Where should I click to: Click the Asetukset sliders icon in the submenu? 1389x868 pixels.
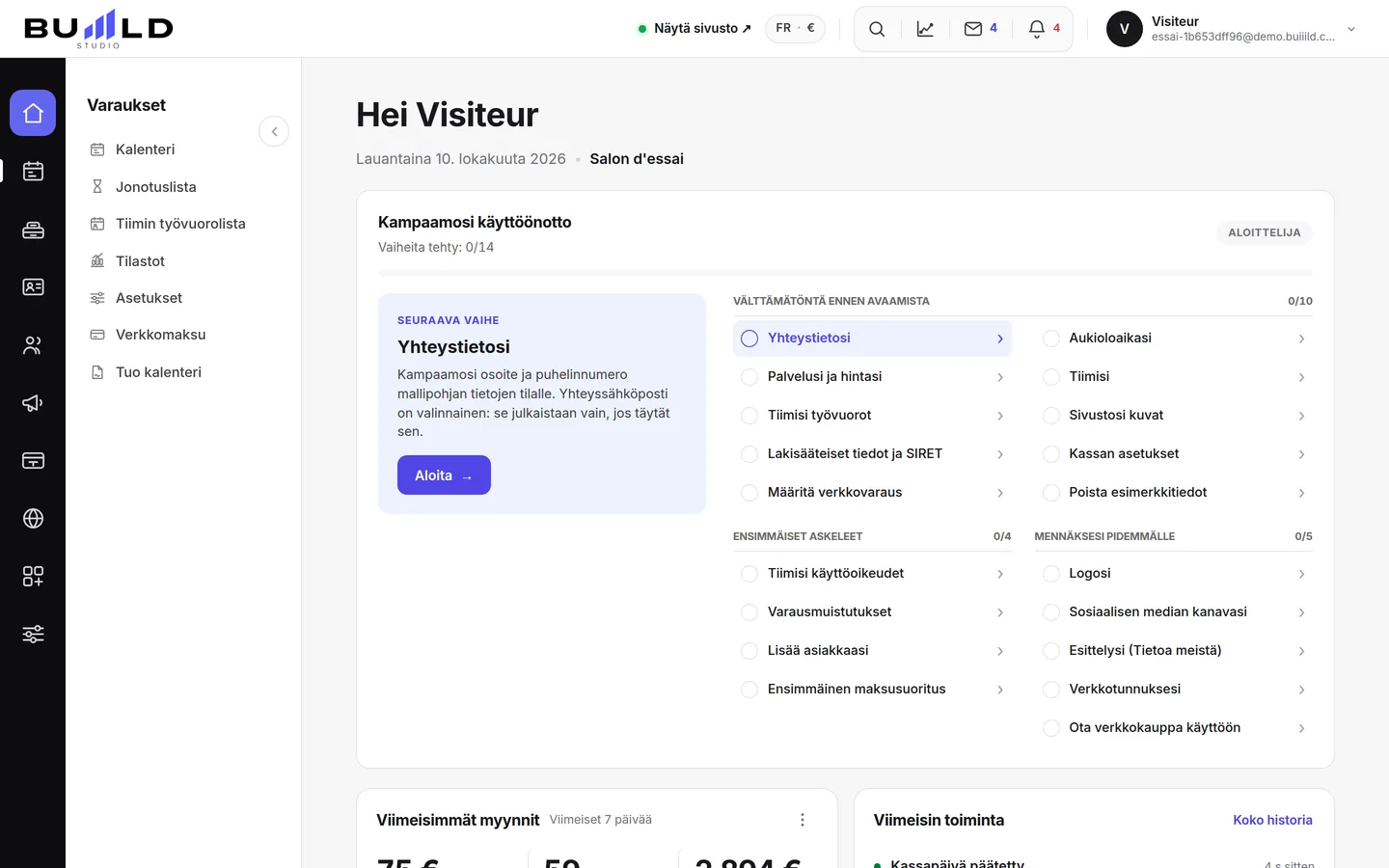coord(97,298)
